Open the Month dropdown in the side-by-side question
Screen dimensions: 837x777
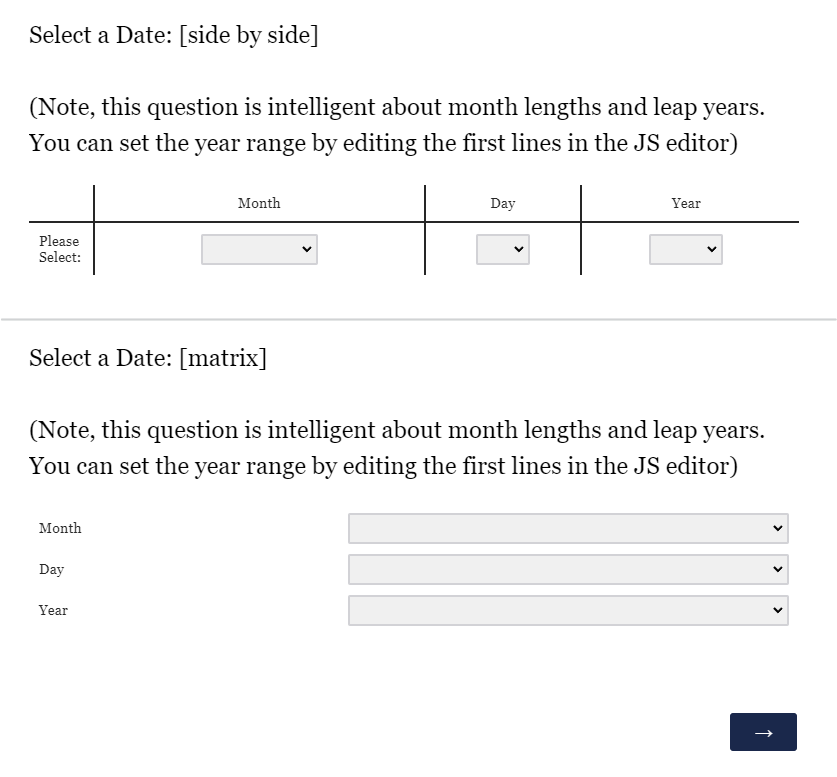(259, 249)
